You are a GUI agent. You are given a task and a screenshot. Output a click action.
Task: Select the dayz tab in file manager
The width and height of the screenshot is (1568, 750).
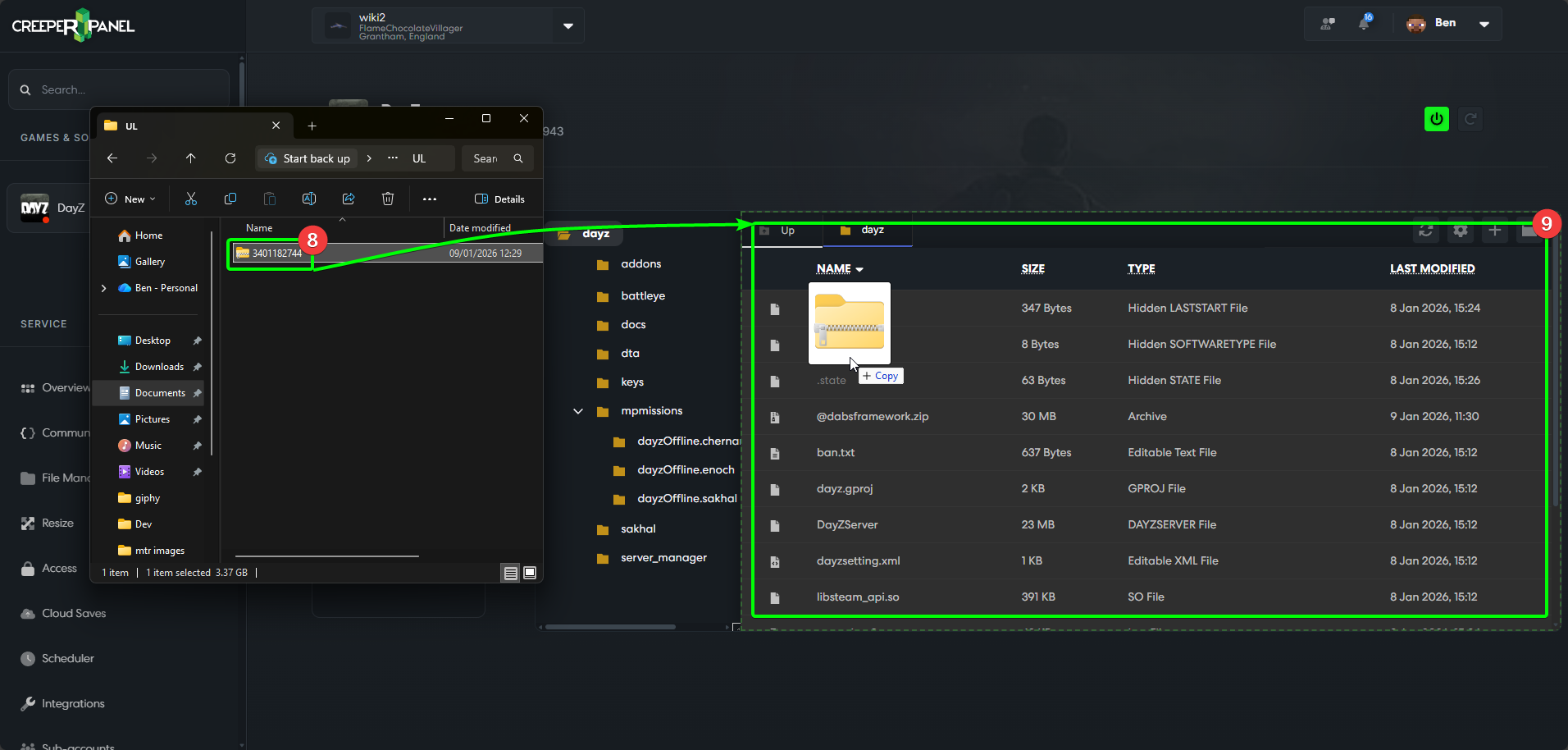tap(871, 231)
